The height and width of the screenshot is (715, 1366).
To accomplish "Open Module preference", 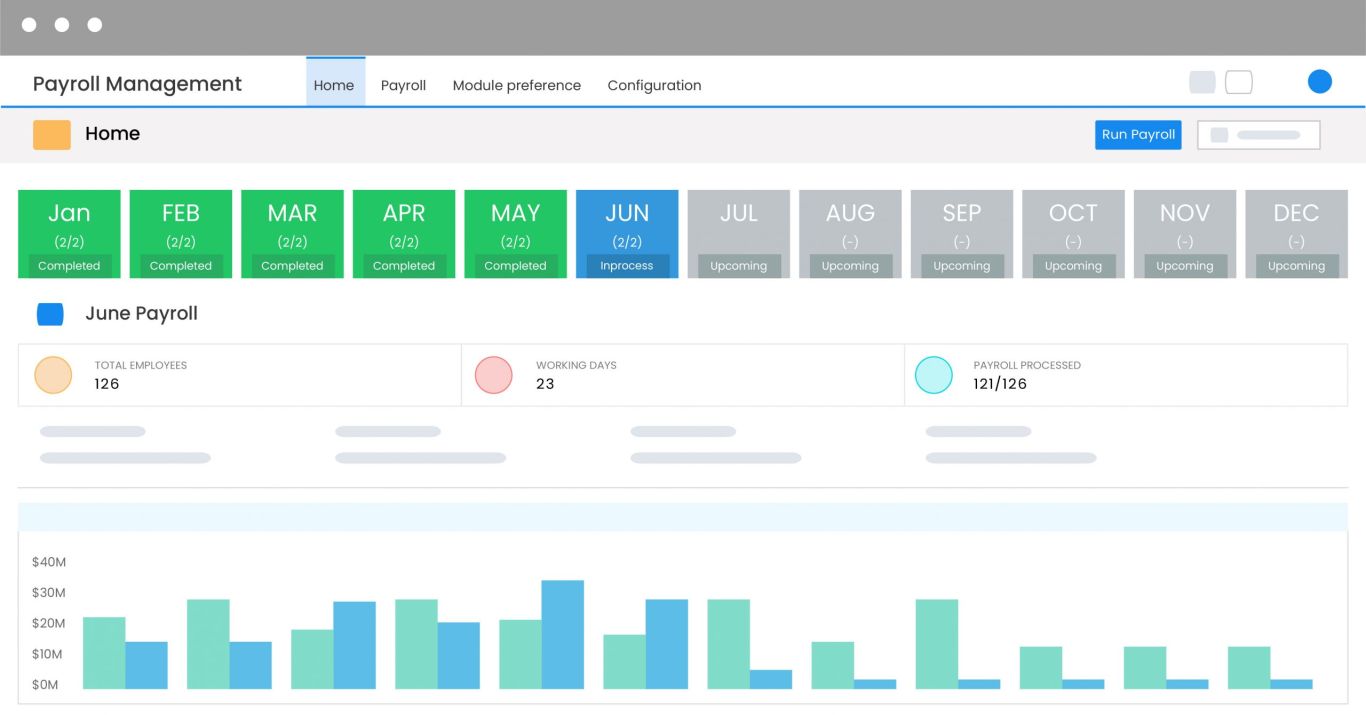I will [516, 85].
